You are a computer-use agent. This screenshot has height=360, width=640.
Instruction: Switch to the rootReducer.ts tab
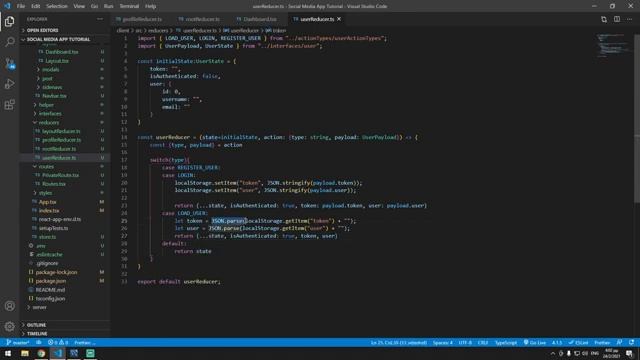202,19
